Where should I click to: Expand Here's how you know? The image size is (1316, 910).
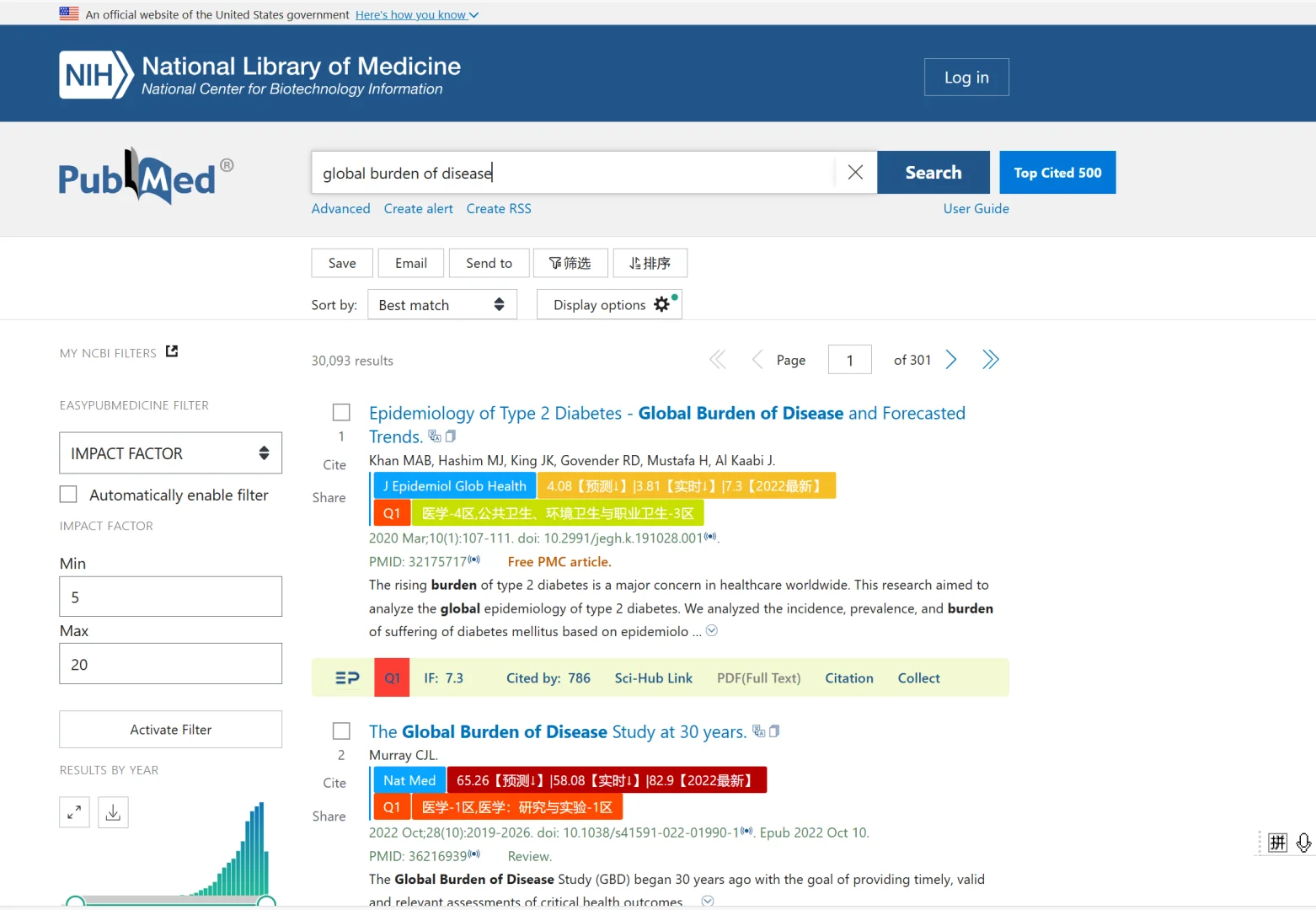tap(417, 14)
